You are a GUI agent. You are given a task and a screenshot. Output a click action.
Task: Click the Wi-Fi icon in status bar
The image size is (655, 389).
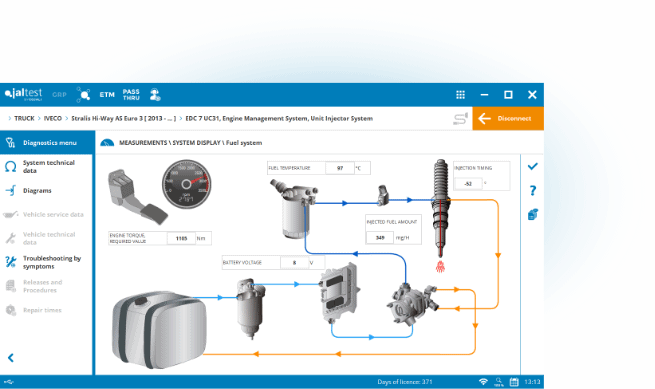pos(483,382)
